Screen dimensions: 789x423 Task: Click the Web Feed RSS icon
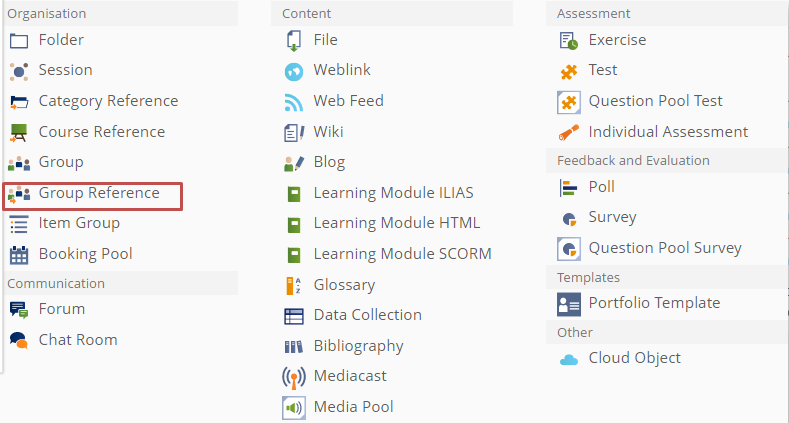294,102
